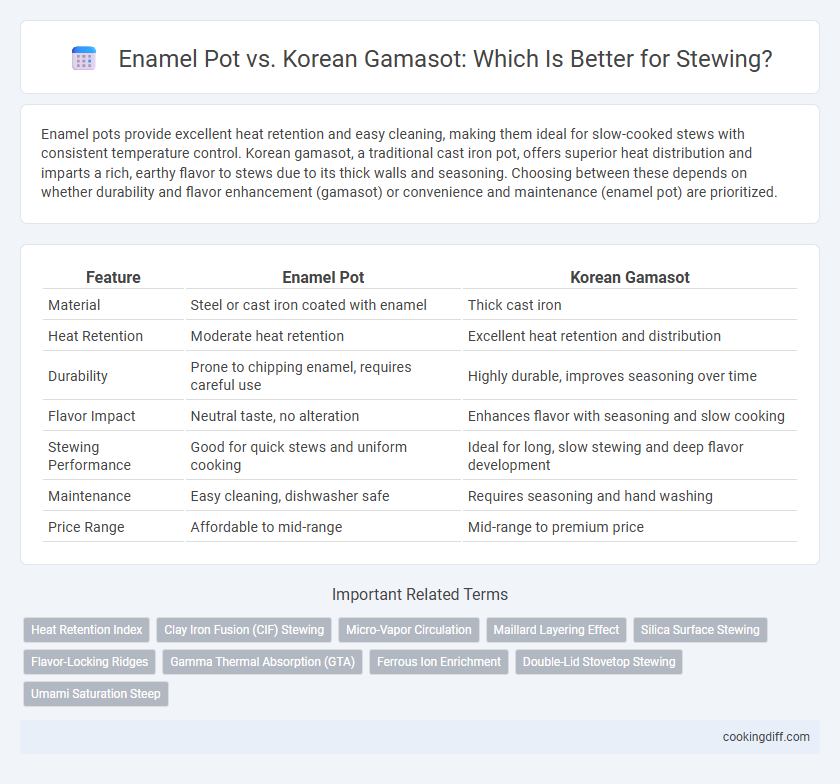Click 'Requires seasoning and hand washing' cell

(x=629, y=496)
